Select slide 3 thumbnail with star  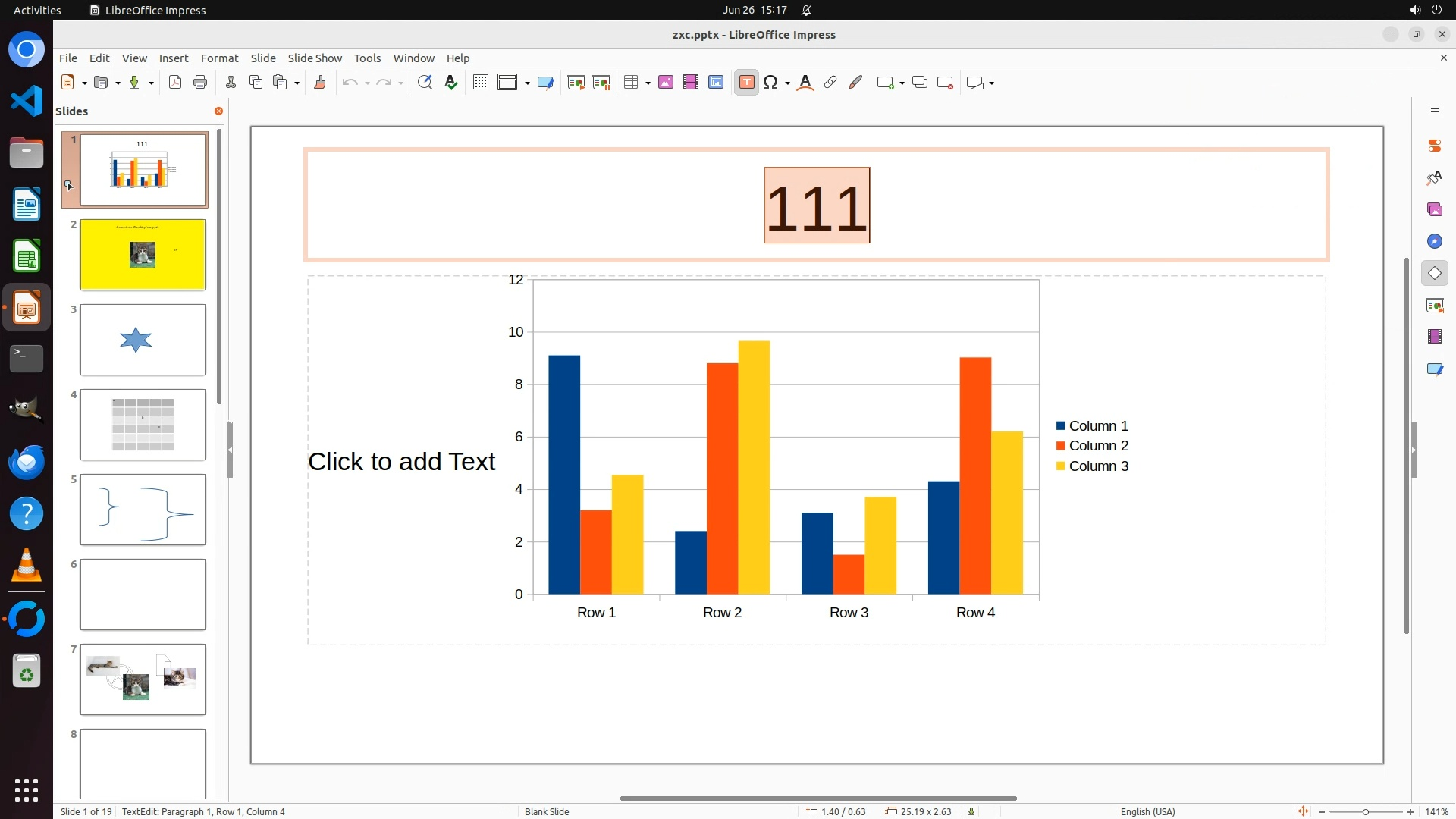(x=143, y=340)
